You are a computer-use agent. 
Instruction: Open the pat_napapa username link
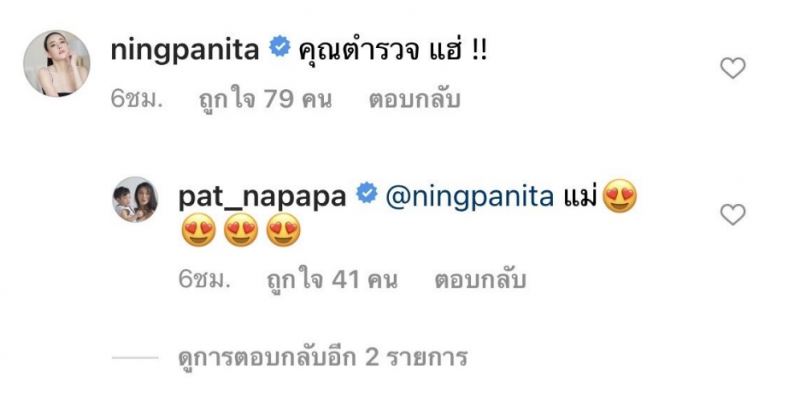click(262, 198)
